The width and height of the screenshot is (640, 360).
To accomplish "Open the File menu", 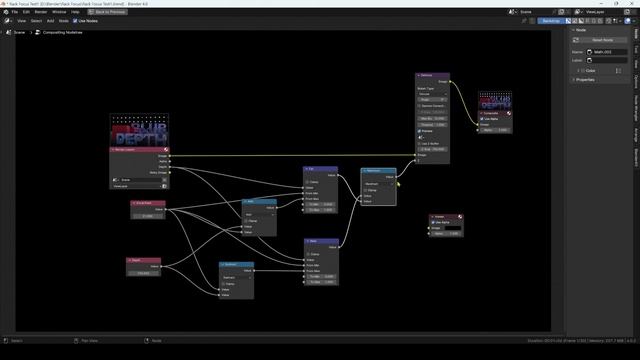I will [15, 12].
